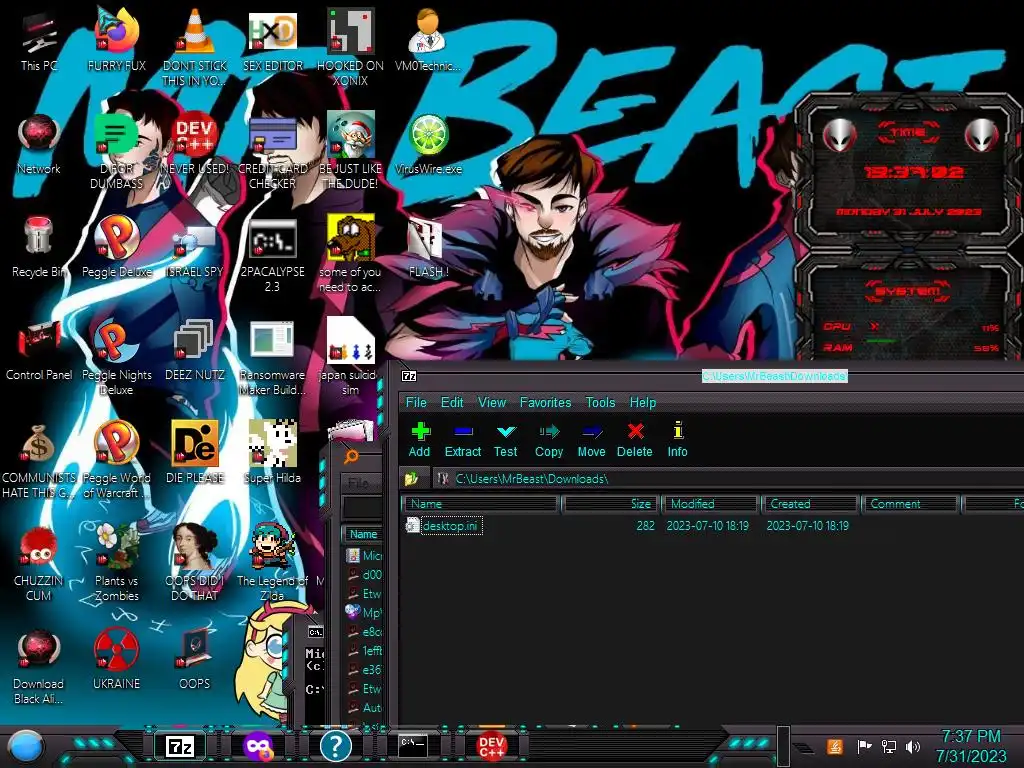Select the Super Hilda desktop icon
This screenshot has height=768, width=1024.
coord(272,453)
